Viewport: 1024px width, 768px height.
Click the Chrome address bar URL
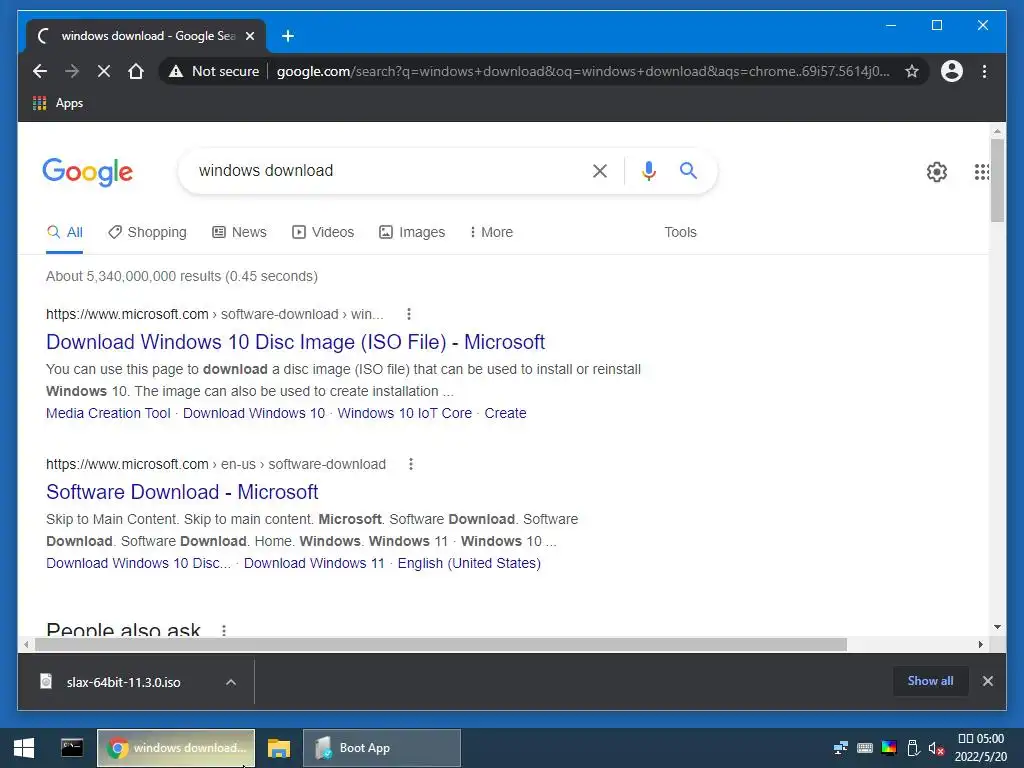click(x=583, y=71)
